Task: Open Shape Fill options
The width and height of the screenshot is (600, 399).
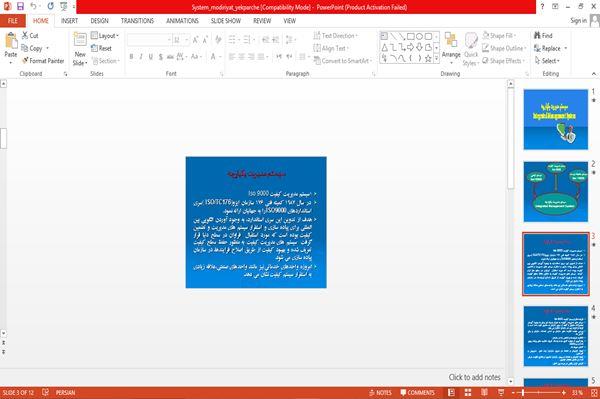Action: coord(499,36)
